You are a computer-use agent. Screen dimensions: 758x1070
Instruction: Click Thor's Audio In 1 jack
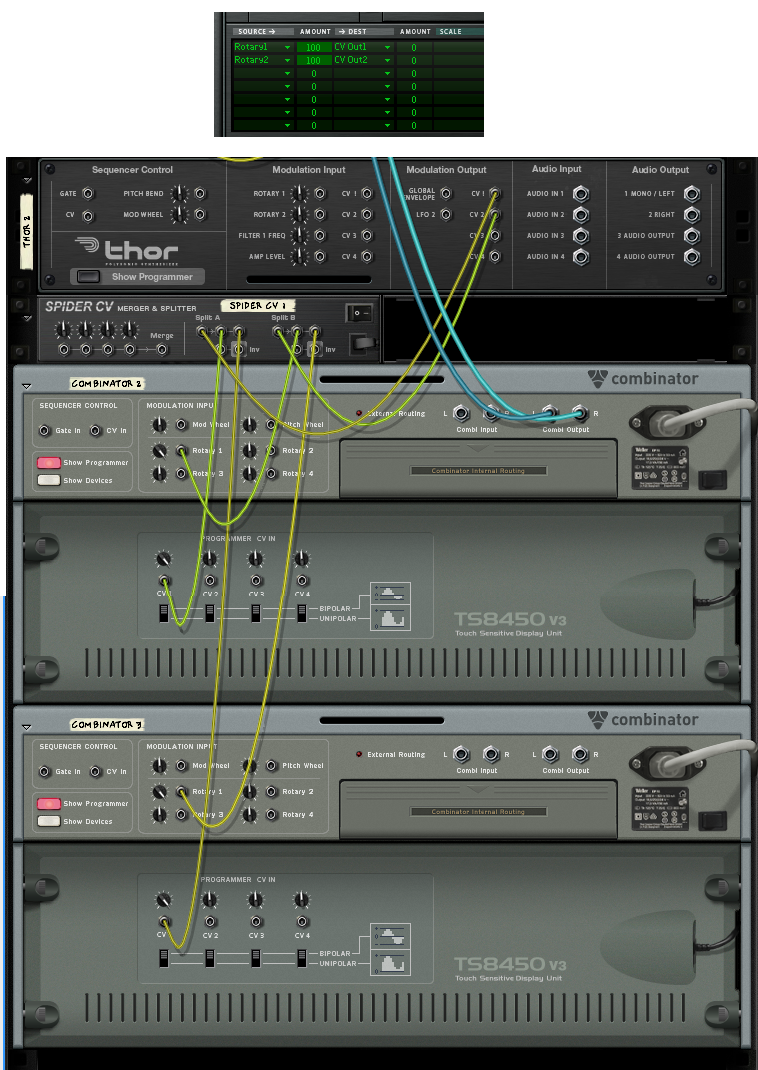click(581, 194)
